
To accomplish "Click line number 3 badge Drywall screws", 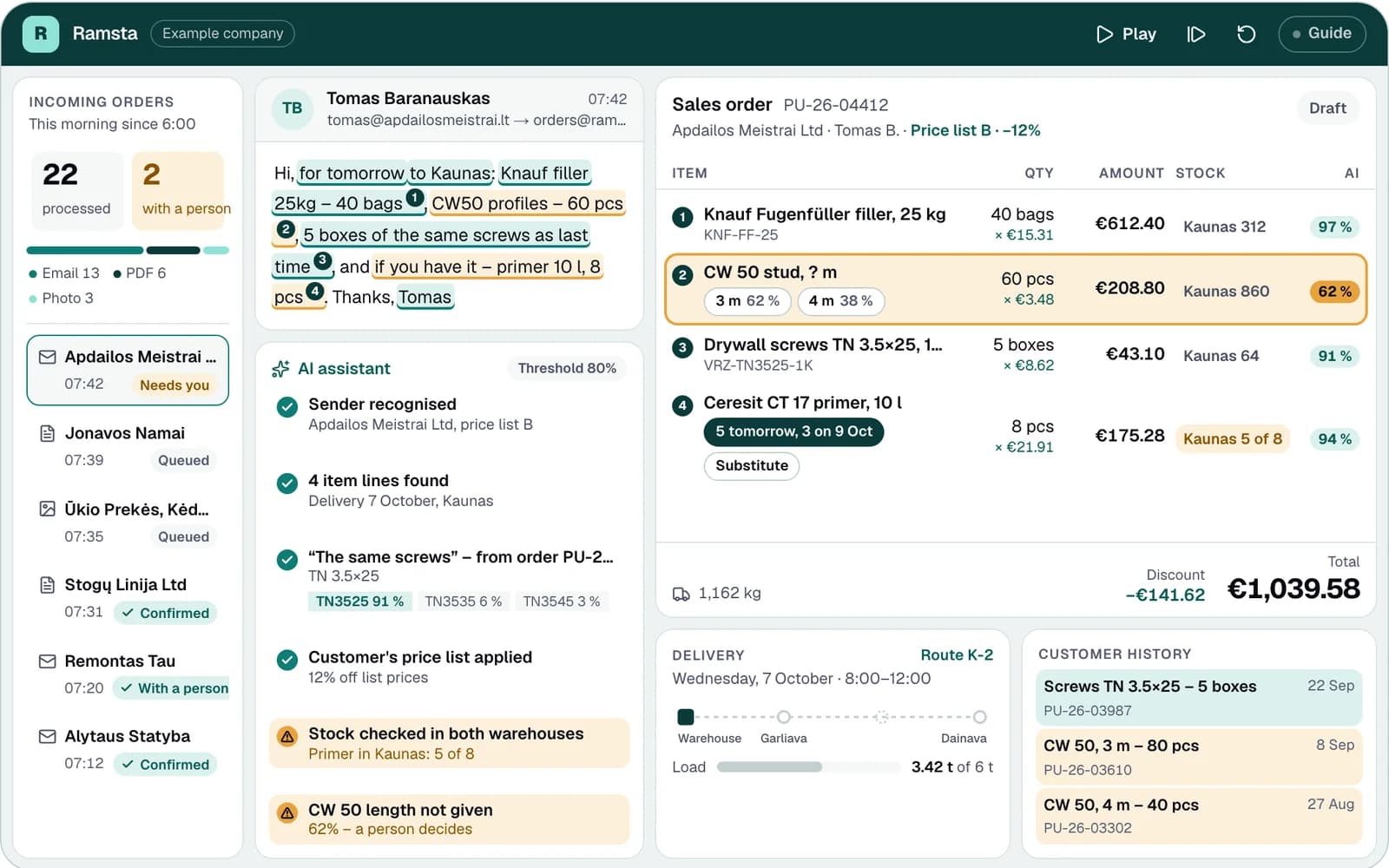I will click(682, 348).
